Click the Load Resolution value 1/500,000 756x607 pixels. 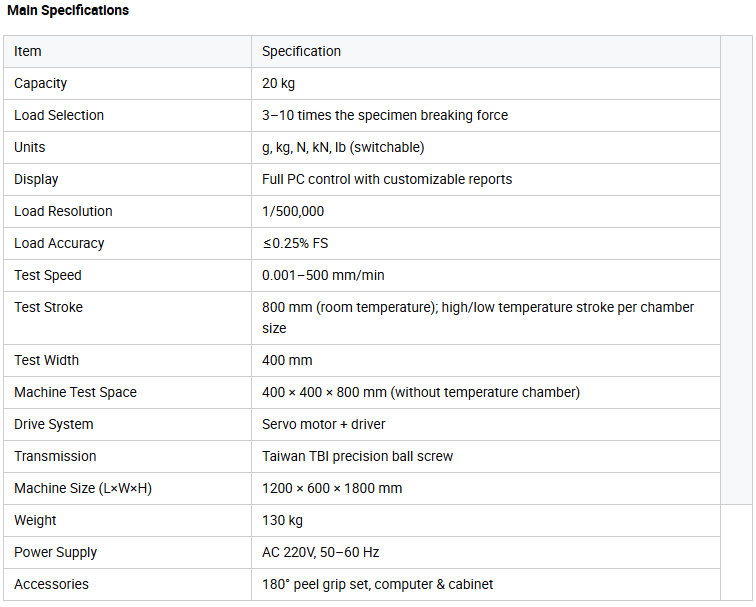293,211
